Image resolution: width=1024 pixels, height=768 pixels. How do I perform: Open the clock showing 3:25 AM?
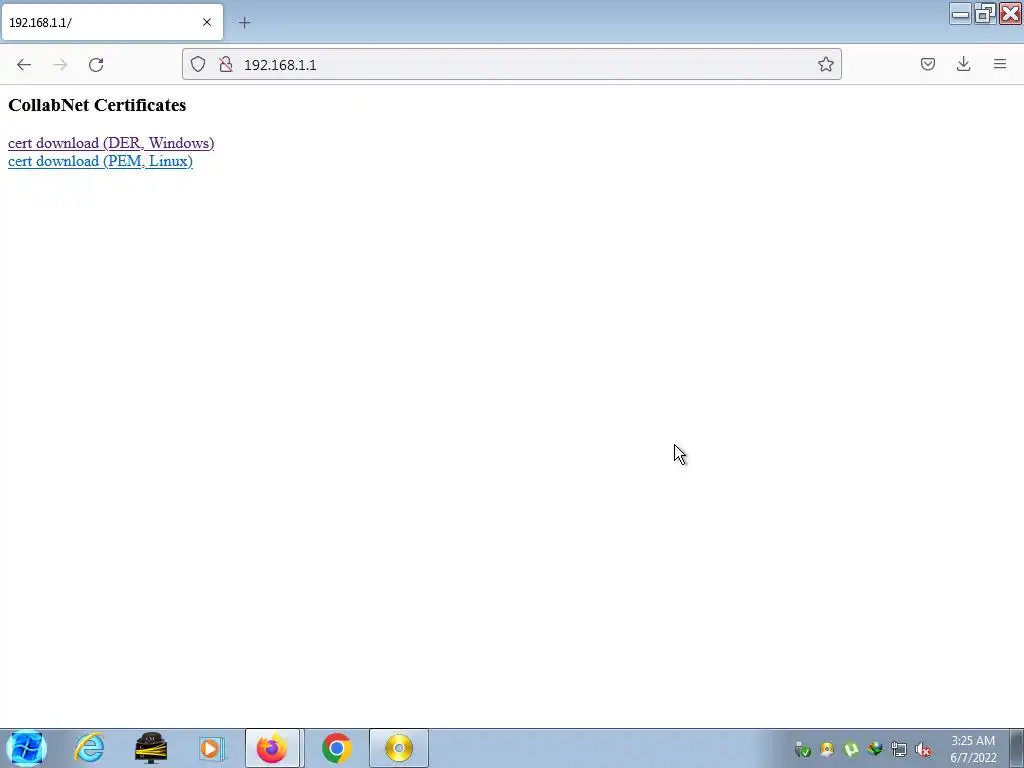[x=973, y=749]
